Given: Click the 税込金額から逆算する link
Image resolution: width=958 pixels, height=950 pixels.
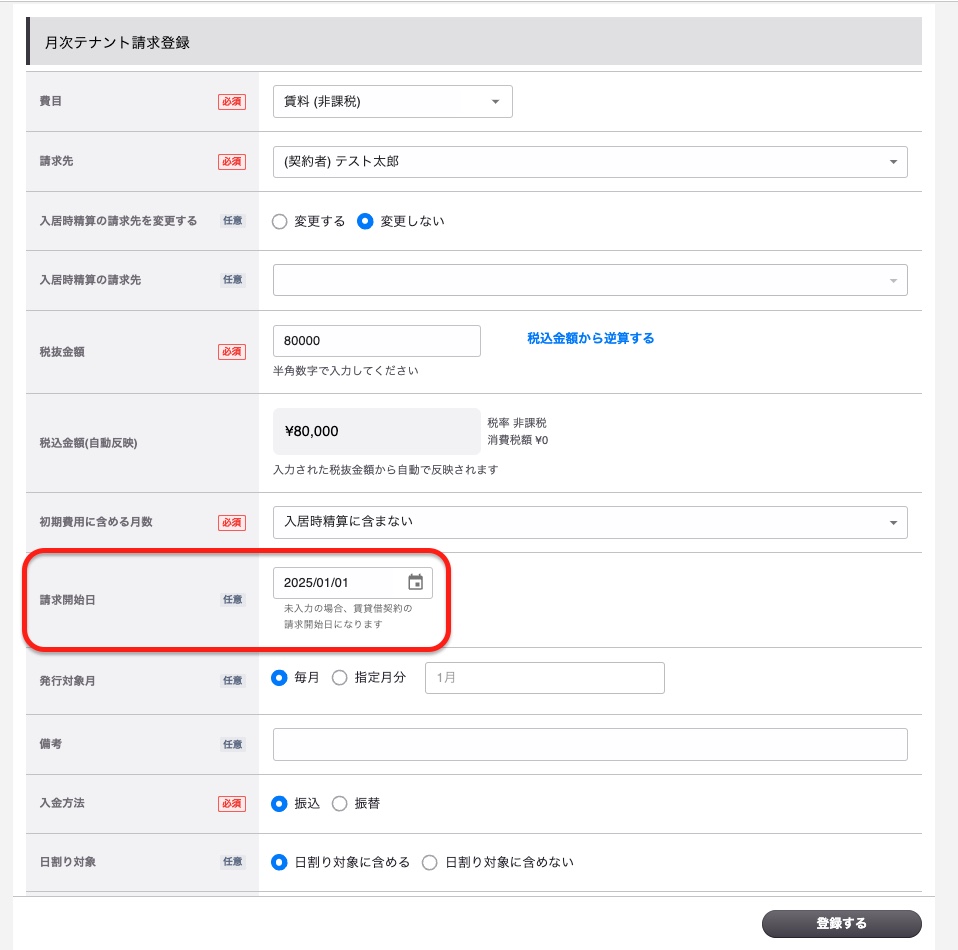Looking at the screenshot, I should (590, 338).
